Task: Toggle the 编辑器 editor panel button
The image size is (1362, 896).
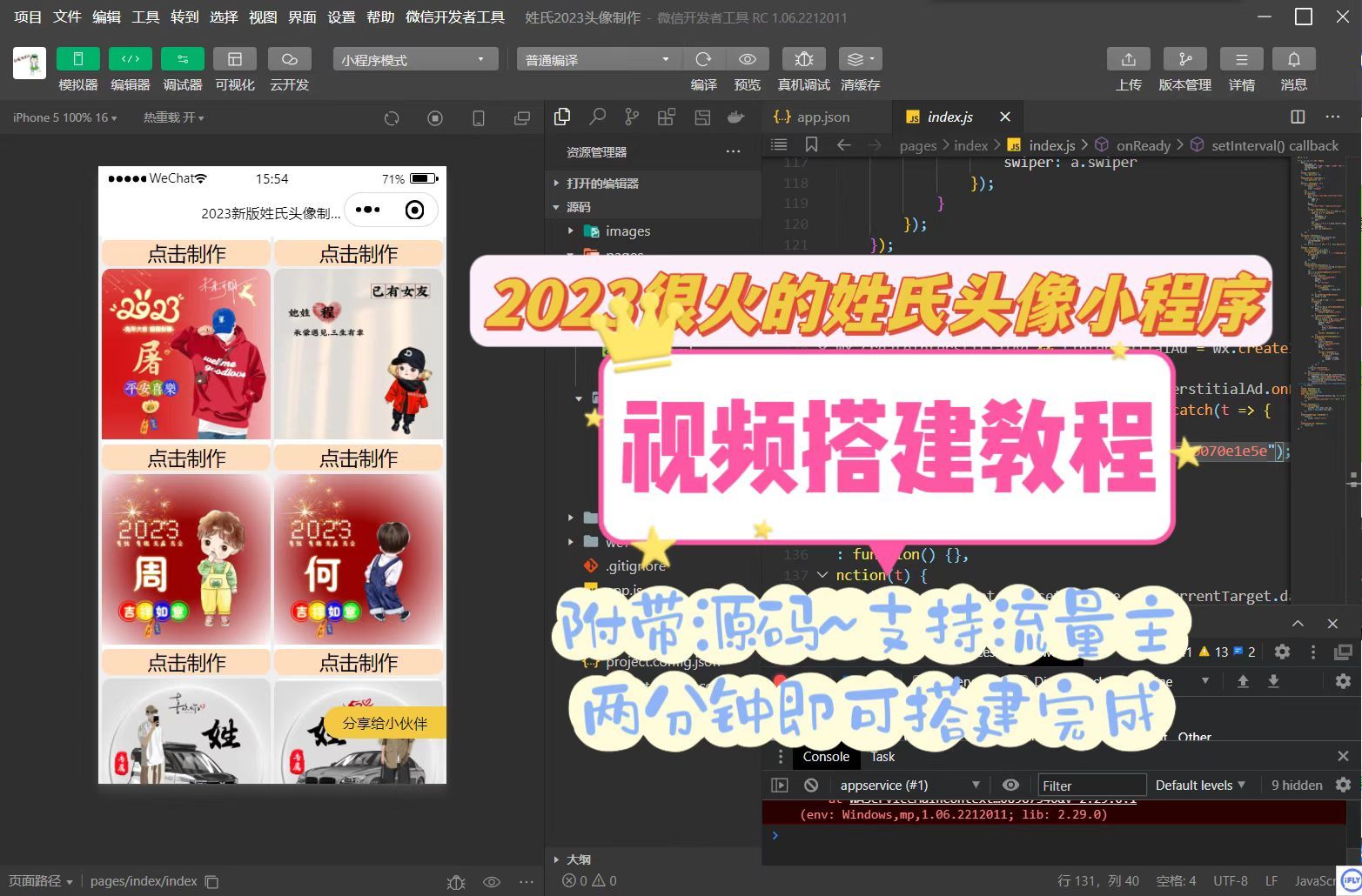Action: pyautogui.click(x=130, y=59)
